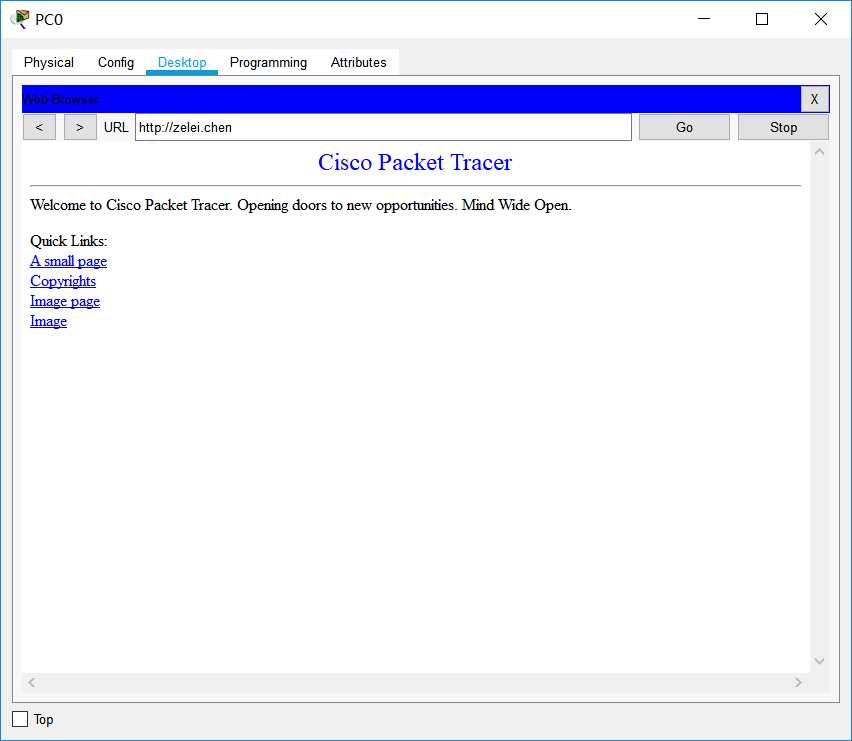The image size is (852, 741).
Task: Close the PC0 window
Action: point(820,19)
